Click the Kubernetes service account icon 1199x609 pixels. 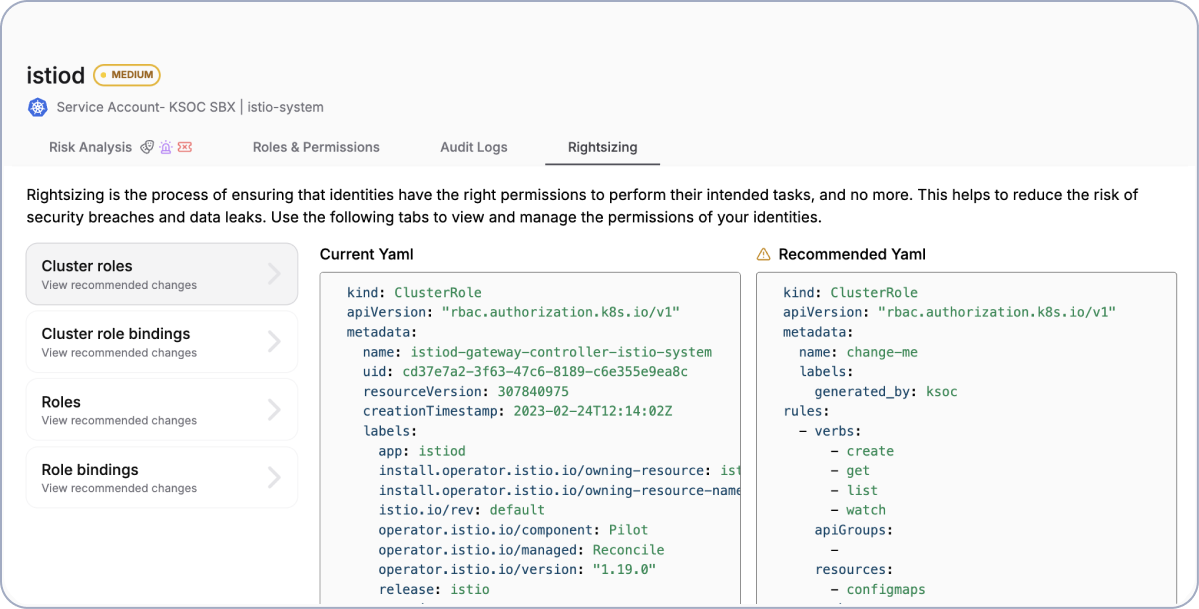pos(38,107)
